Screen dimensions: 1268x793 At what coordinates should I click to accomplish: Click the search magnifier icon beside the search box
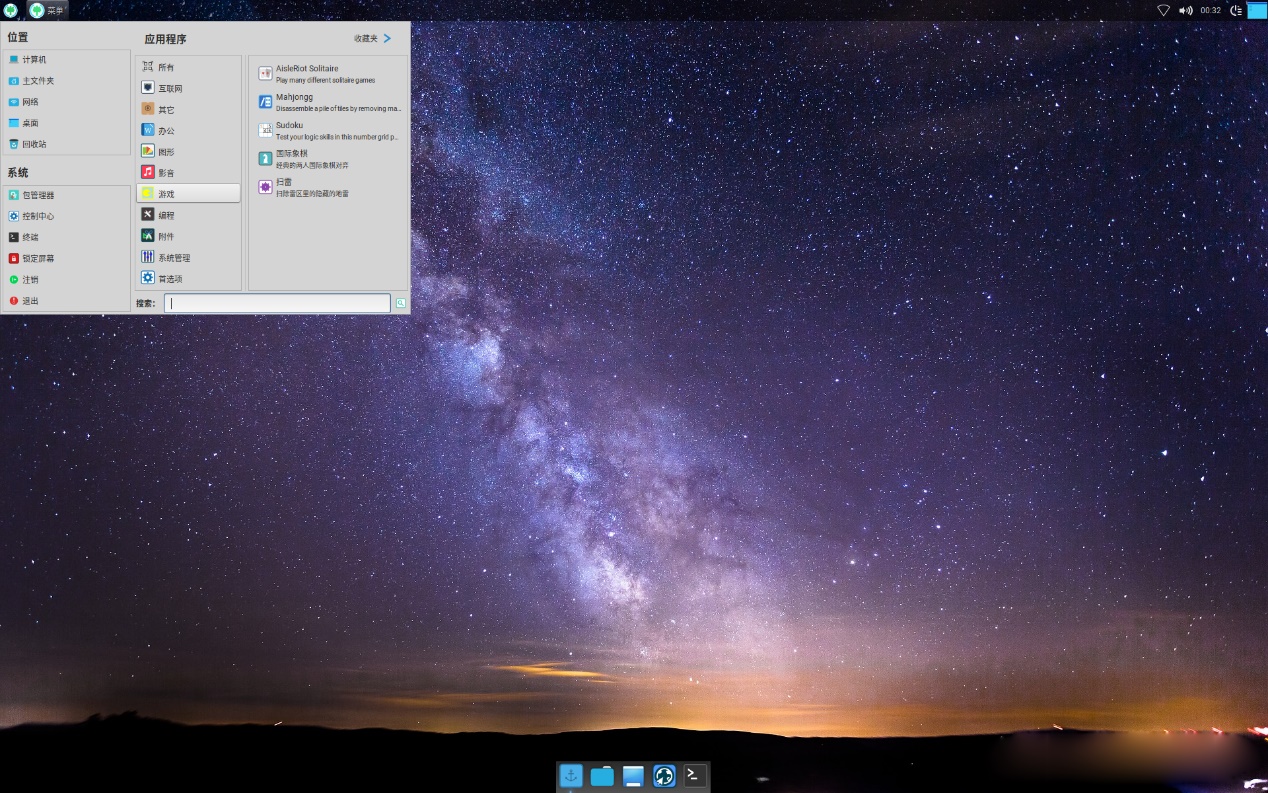[400, 303]
